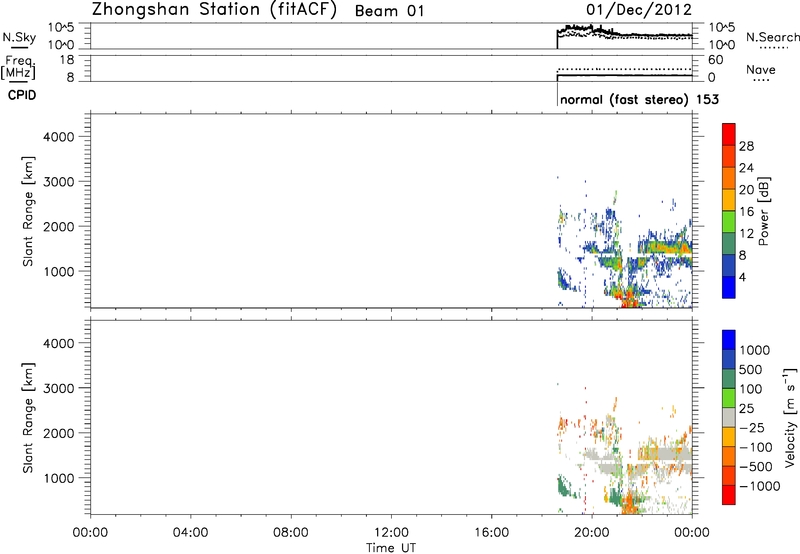Image resolution: width=800 pixels, height=554 pixels.
Task: Click the "04:00" time tick label
Action: (x=190, y=533)
